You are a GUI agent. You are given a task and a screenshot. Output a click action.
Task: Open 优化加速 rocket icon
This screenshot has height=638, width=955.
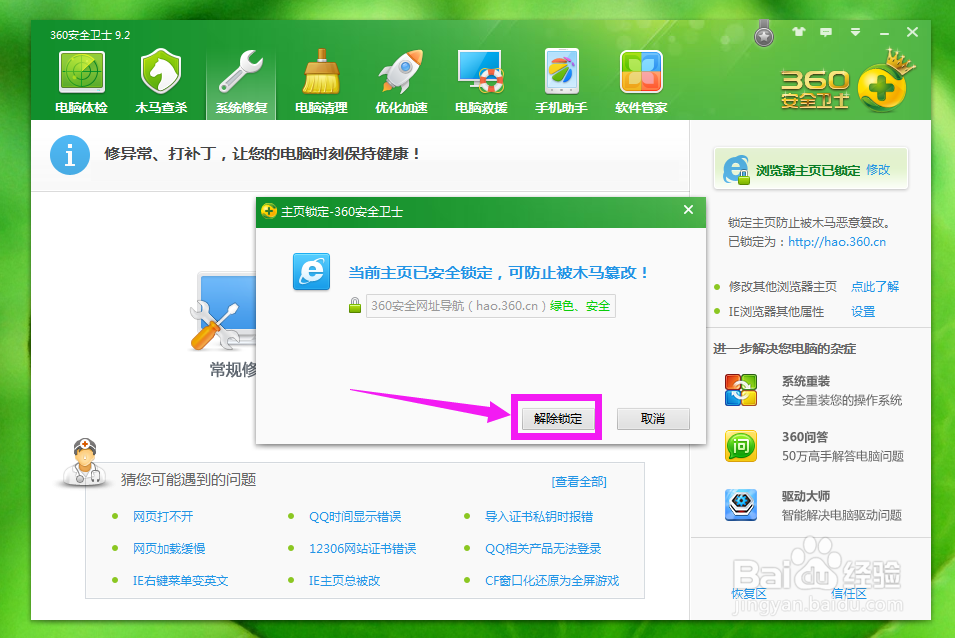401,72
